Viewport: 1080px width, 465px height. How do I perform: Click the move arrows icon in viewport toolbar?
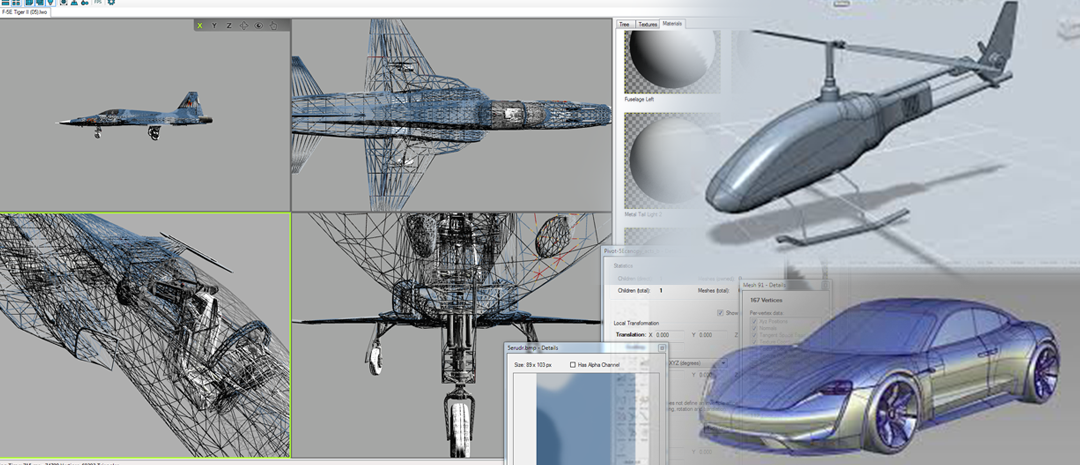tap(244, 25)
